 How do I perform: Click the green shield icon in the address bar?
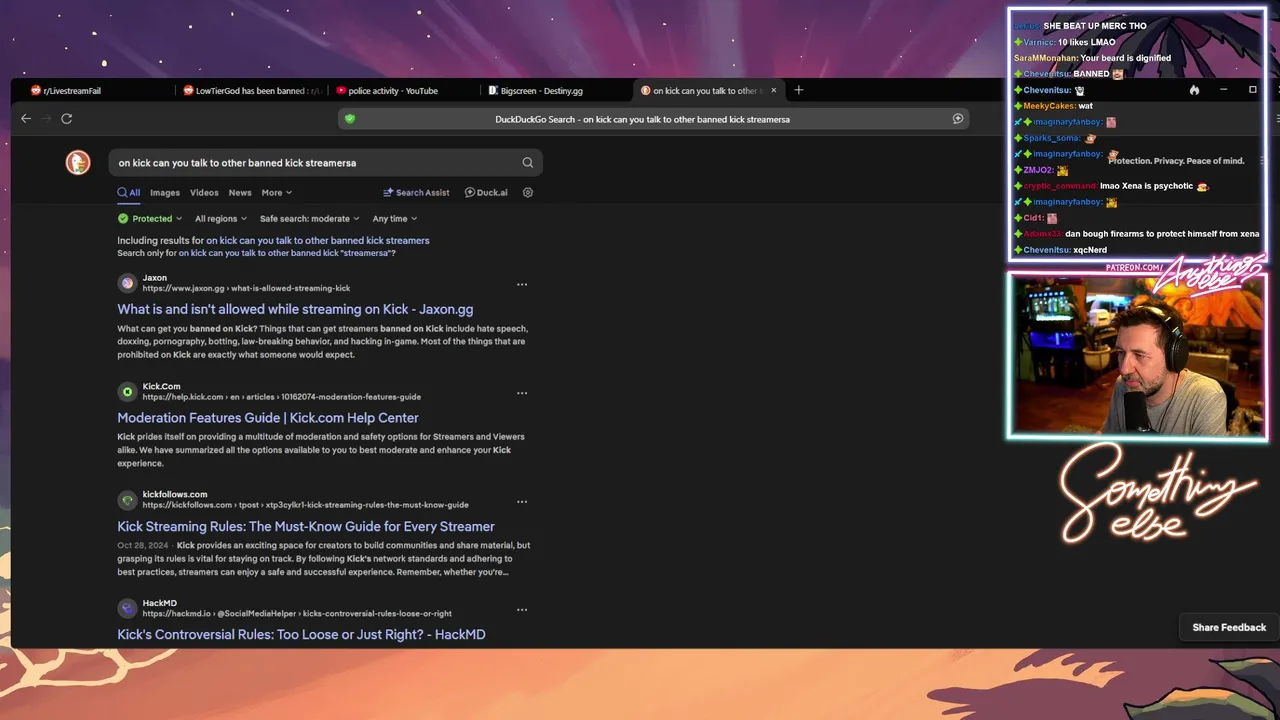[x=350, y=119]
